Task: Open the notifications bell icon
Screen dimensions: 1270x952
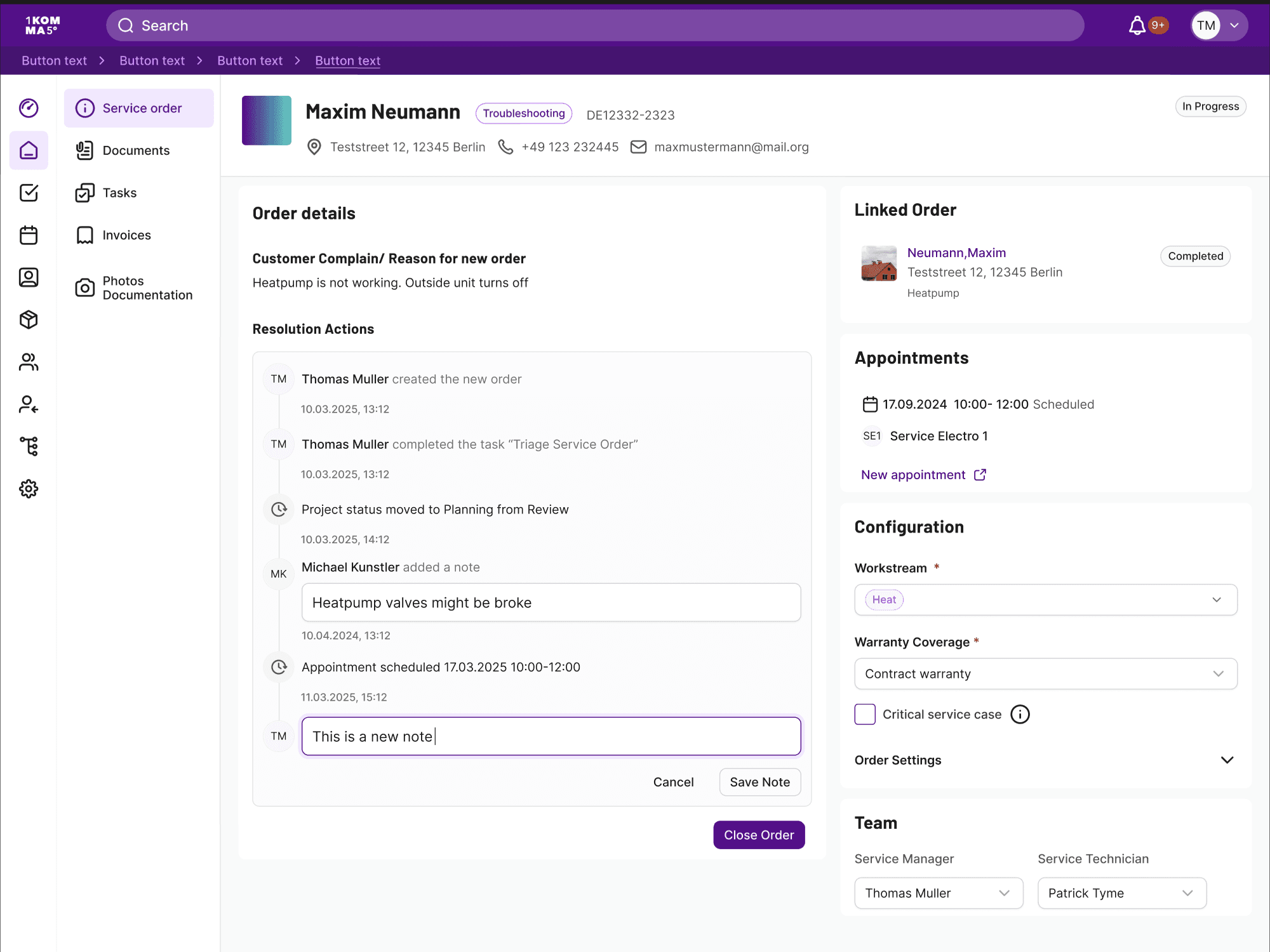Action: pos(1137,25)
